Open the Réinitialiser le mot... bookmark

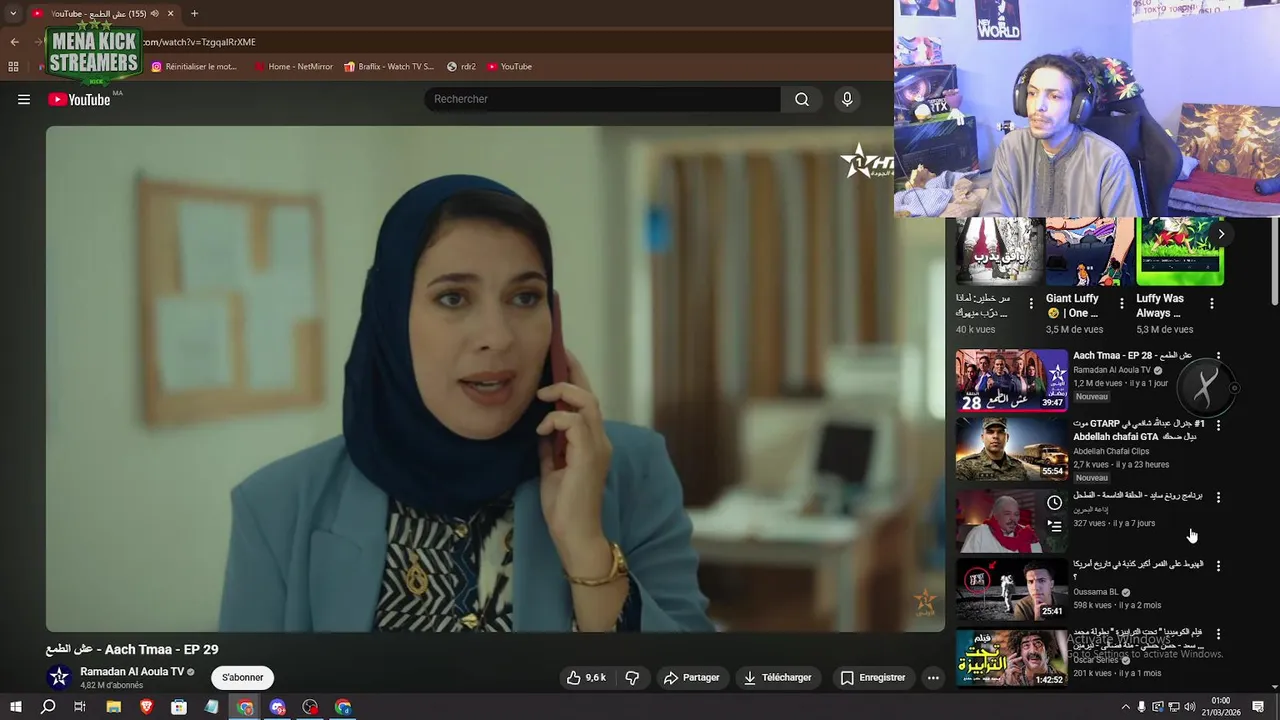[x=194, y=67]
